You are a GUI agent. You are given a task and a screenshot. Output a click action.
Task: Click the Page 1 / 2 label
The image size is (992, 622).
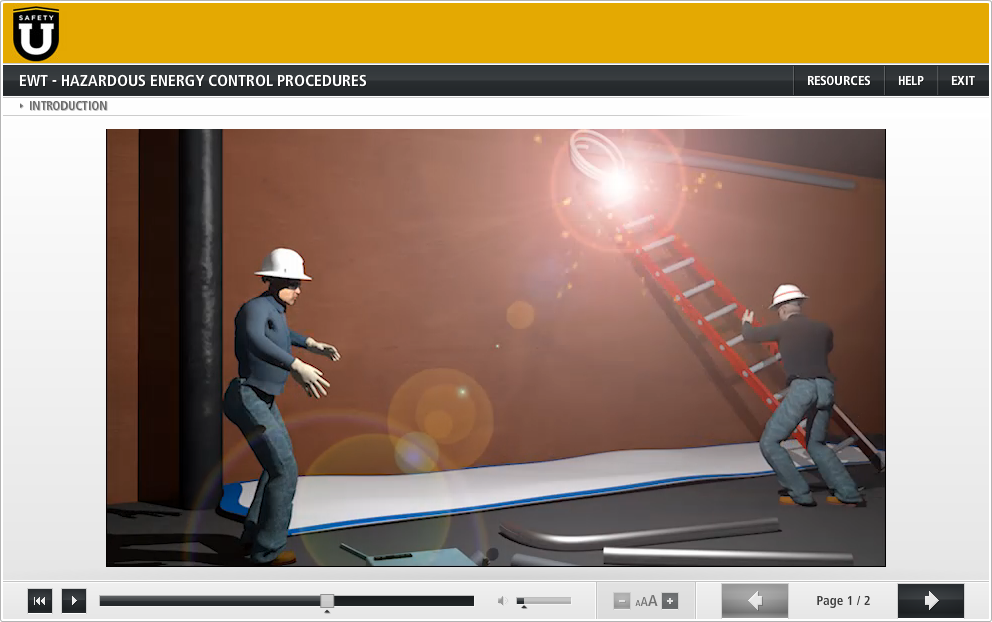point(842,600)
